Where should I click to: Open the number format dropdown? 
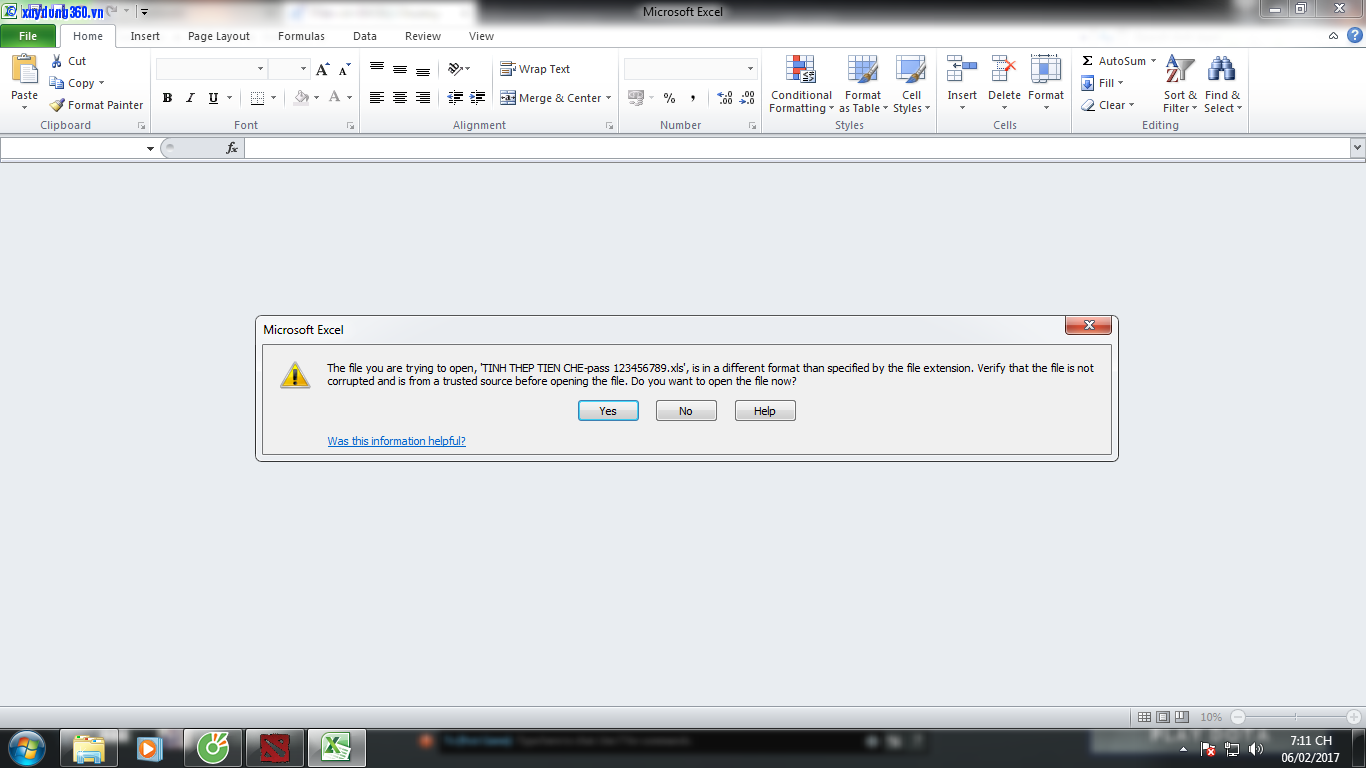coord(751,69)
